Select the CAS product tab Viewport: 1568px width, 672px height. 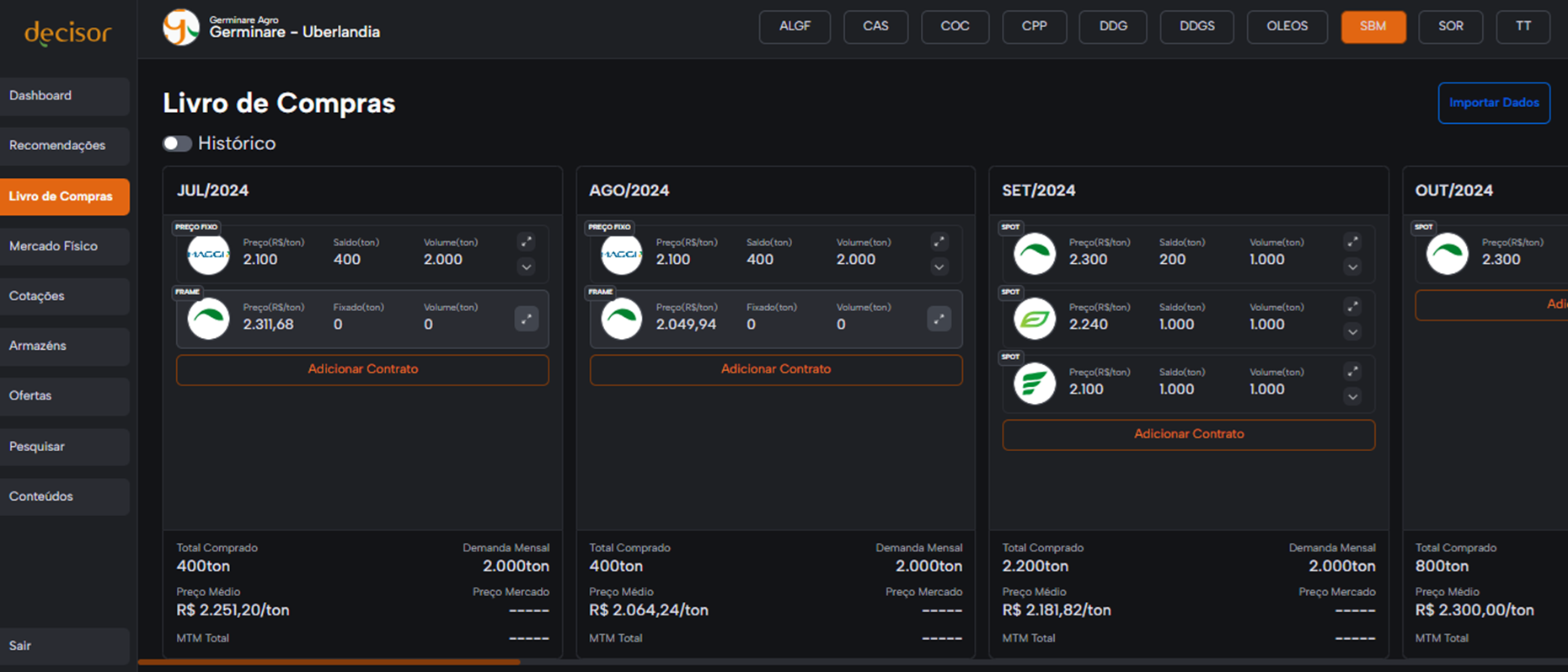[875, 26]
